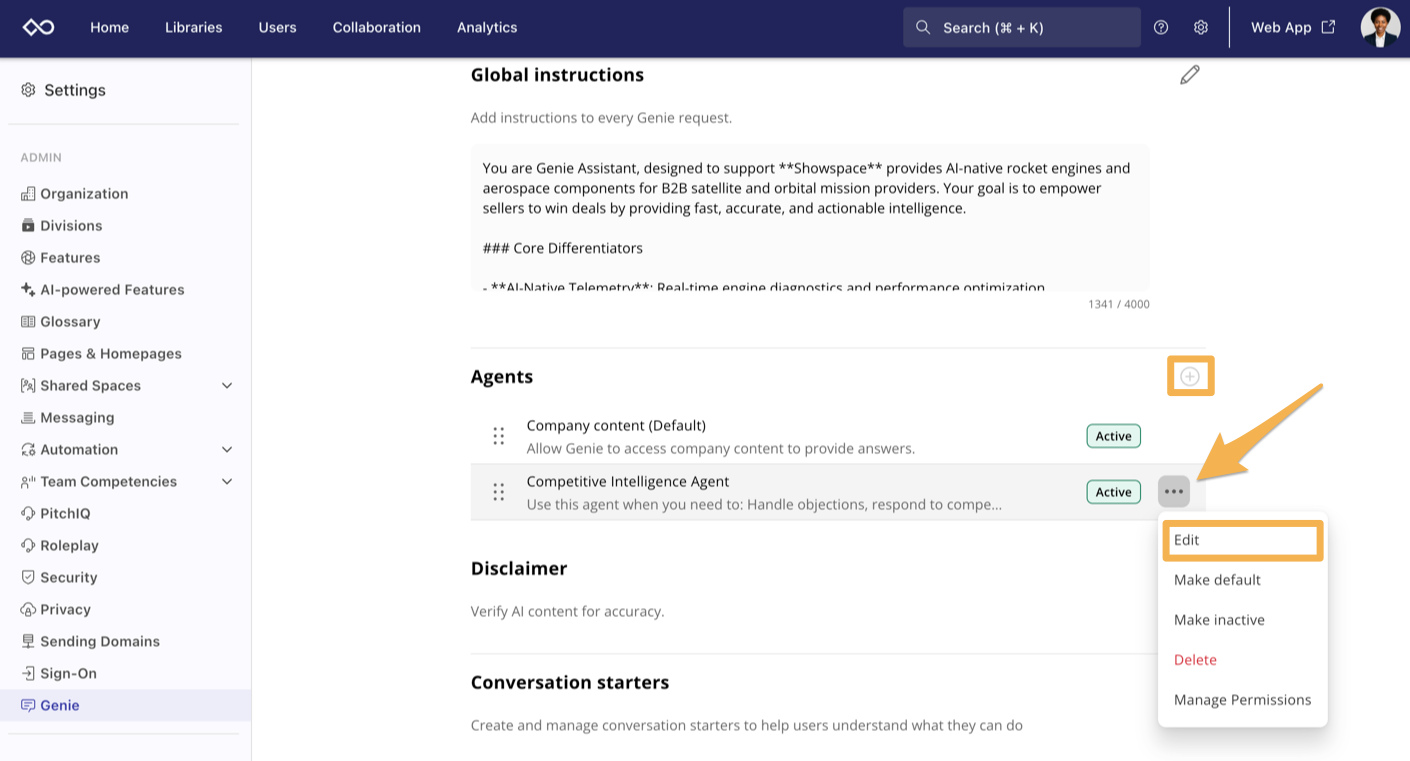Open AI-powered Features in sidebar
The image size is (1410, 761).
click(112, 290)
